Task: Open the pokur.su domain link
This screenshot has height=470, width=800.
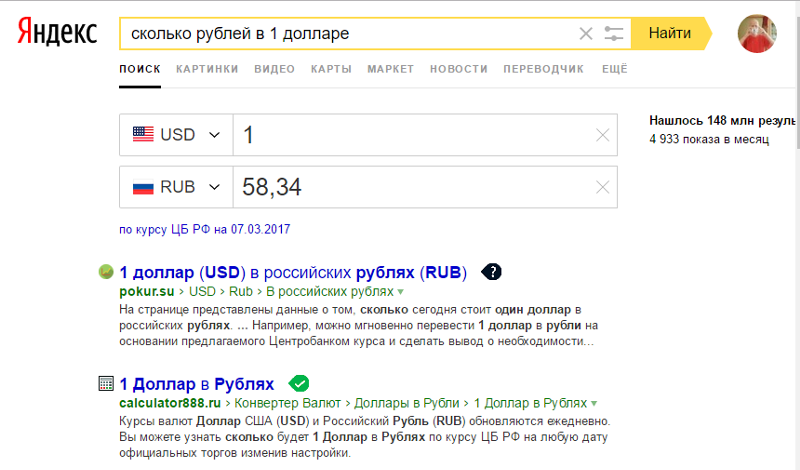Action: click(146, 291)
